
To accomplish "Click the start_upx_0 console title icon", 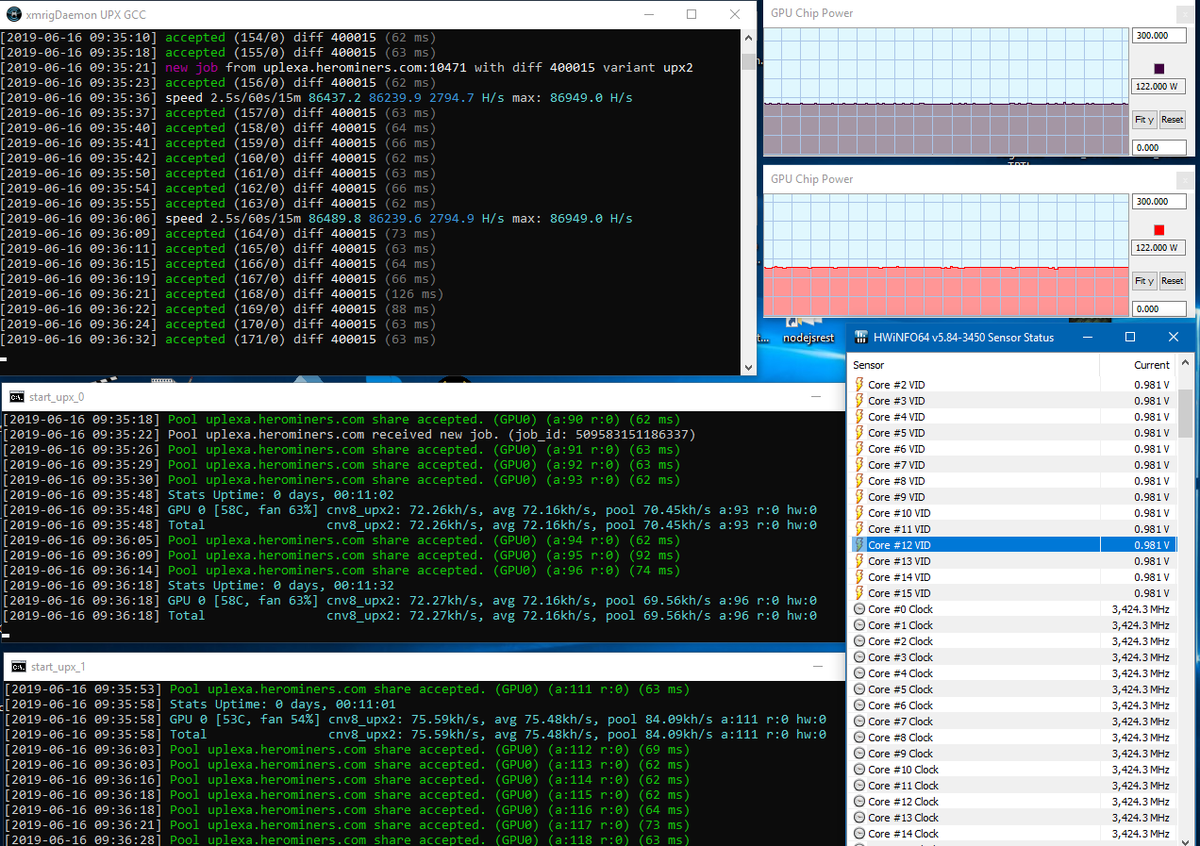I will [x=16, y=397].
